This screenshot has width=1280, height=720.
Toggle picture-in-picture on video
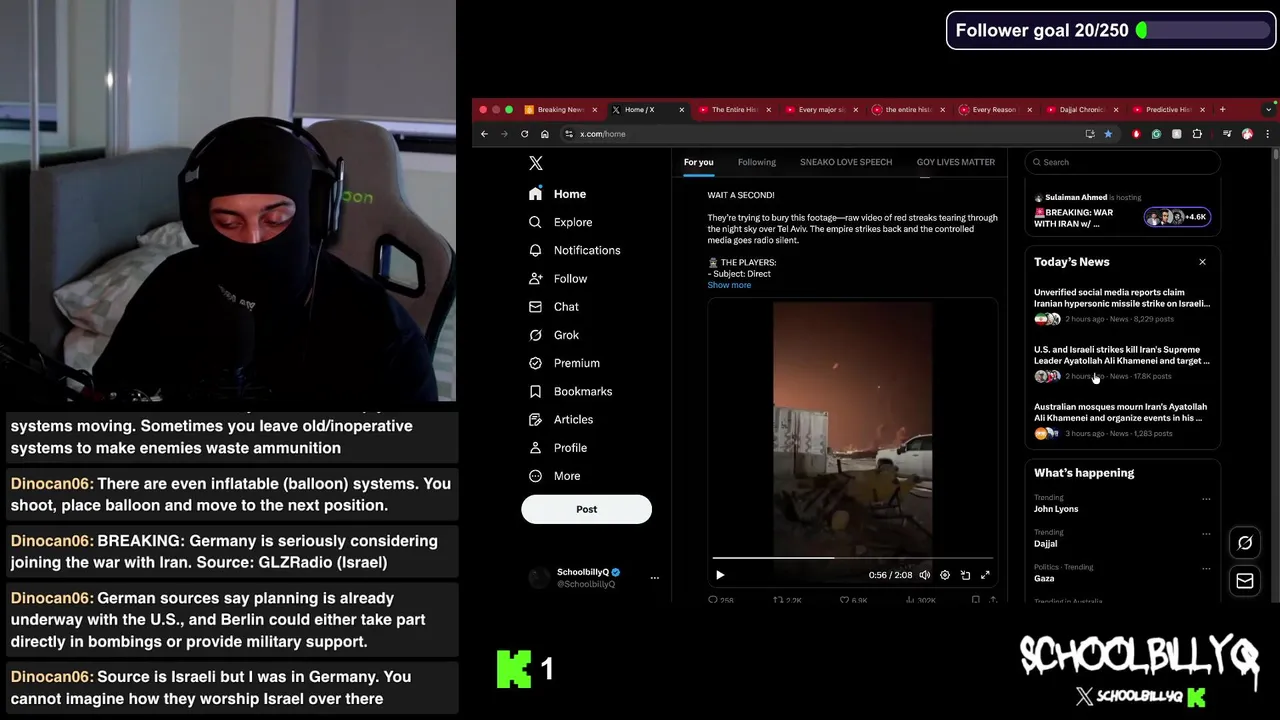click(965, 575)
